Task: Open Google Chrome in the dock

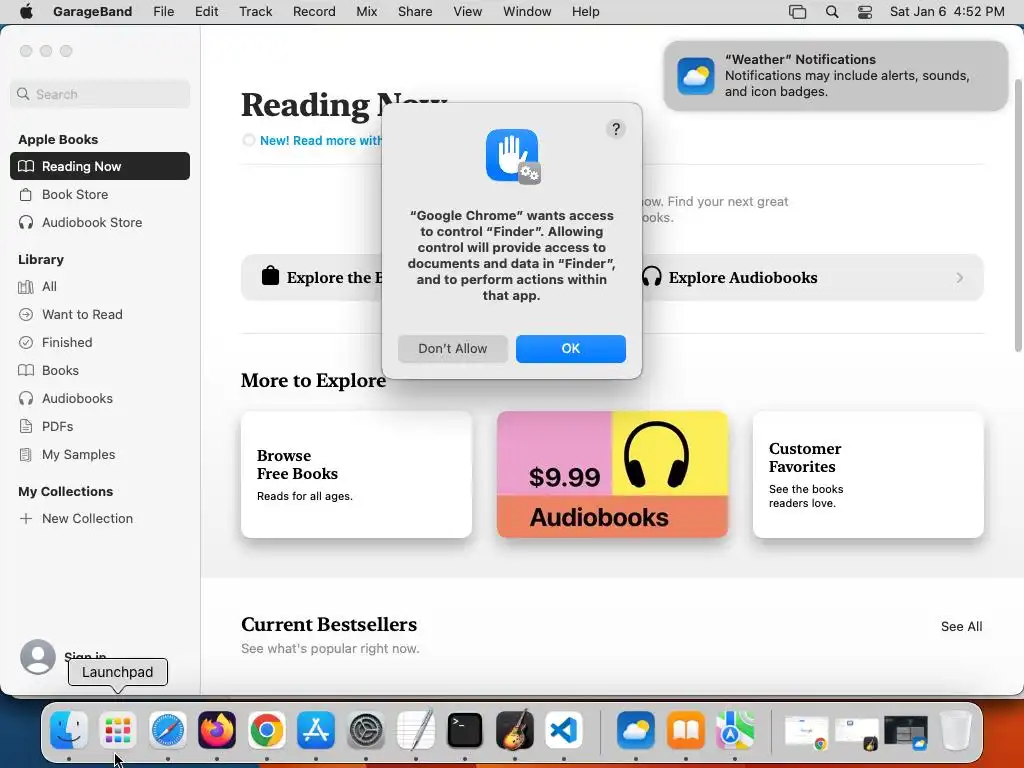Action: (266, 729)
